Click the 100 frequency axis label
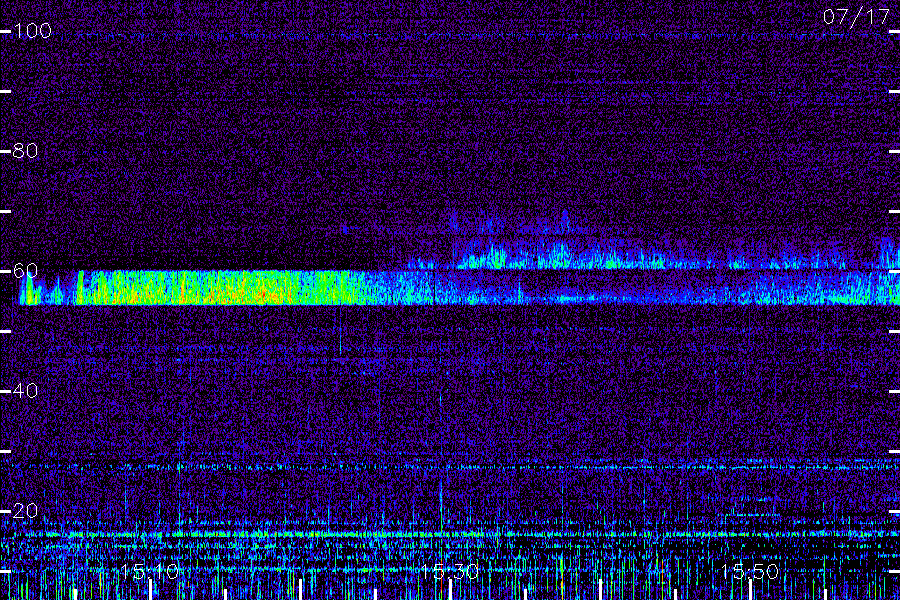Screen dimensions: 900x600 click(x=32, y=30)
